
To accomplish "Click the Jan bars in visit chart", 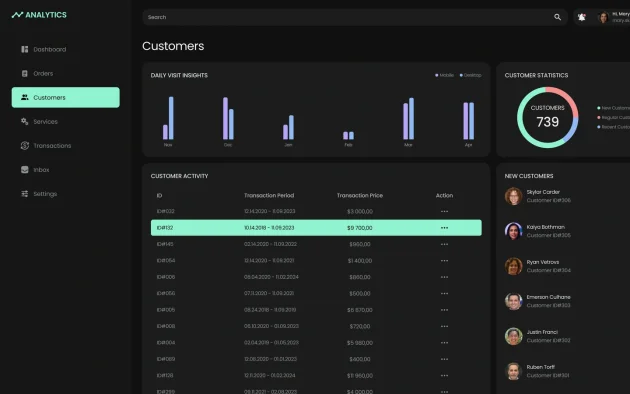I will [x=288, y=127].
